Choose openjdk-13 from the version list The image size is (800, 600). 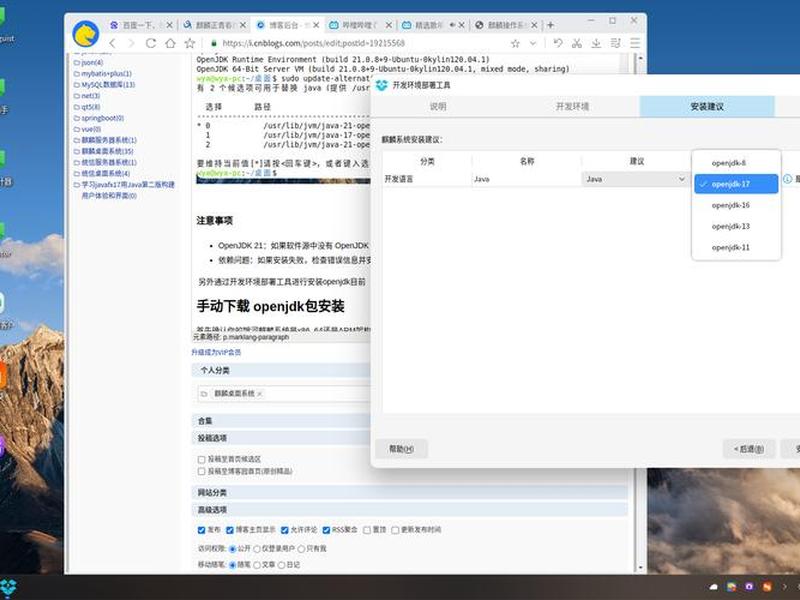[x=736, y=227]
